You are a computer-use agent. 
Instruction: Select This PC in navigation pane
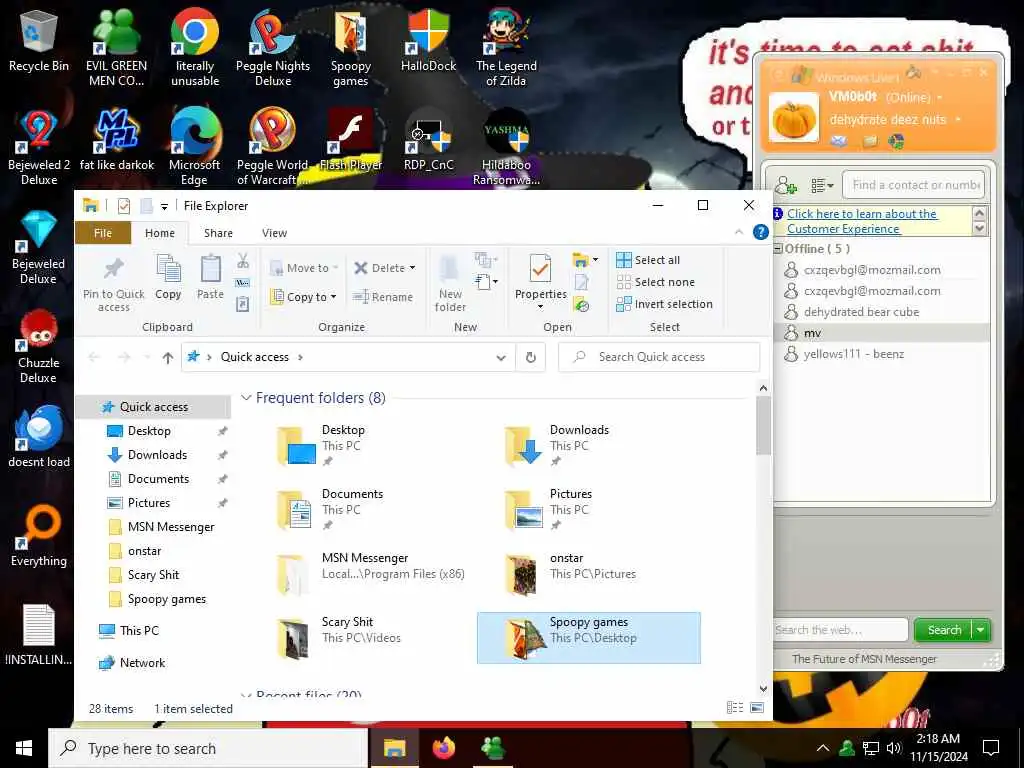pyautogui.click(x=138, y=631)
